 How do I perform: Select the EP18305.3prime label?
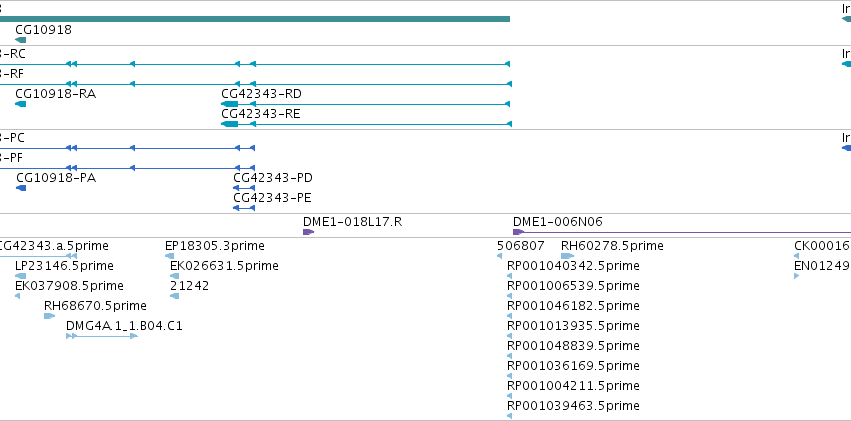point(215,246)
